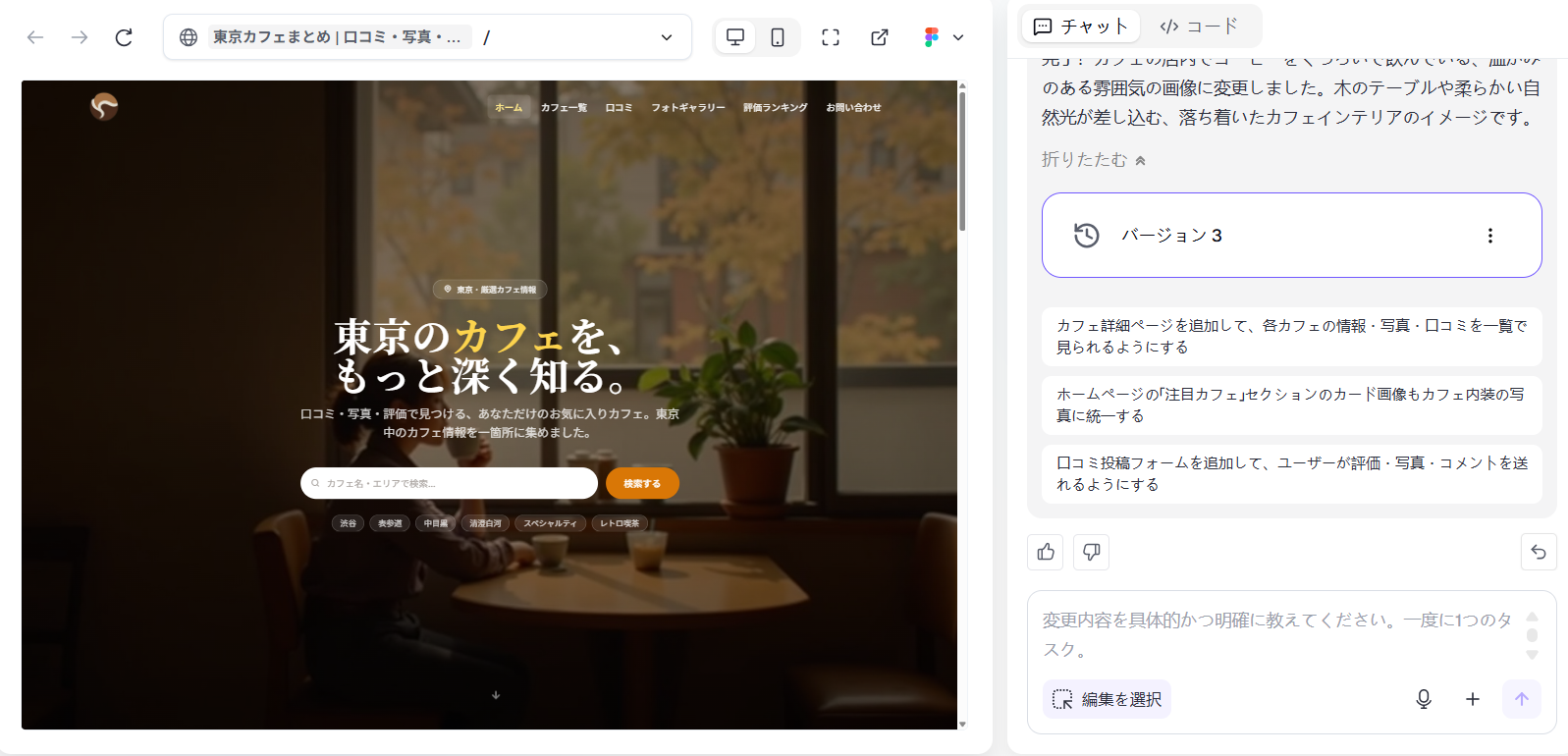Viewport: 1568px width, 756px height.
Task: Open ホーム in site navigation
Action: coord(509,108)
